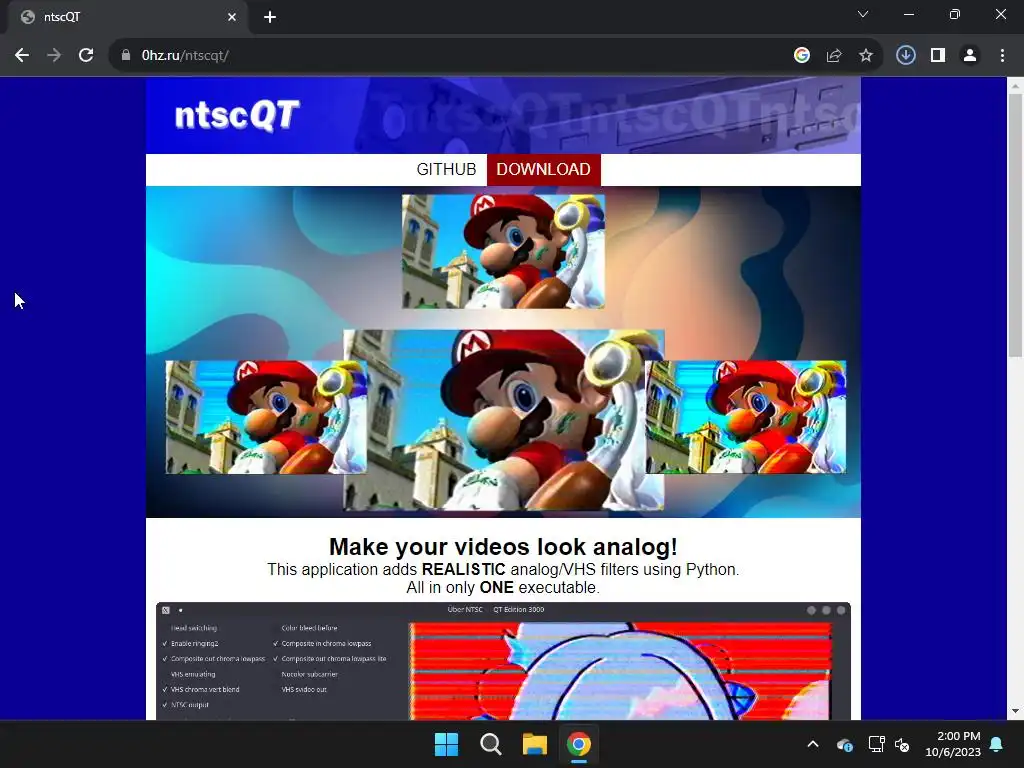Show hidden system tray icons
The height and width of the screenshot is (768, 1024).
(x=813, y=744)
